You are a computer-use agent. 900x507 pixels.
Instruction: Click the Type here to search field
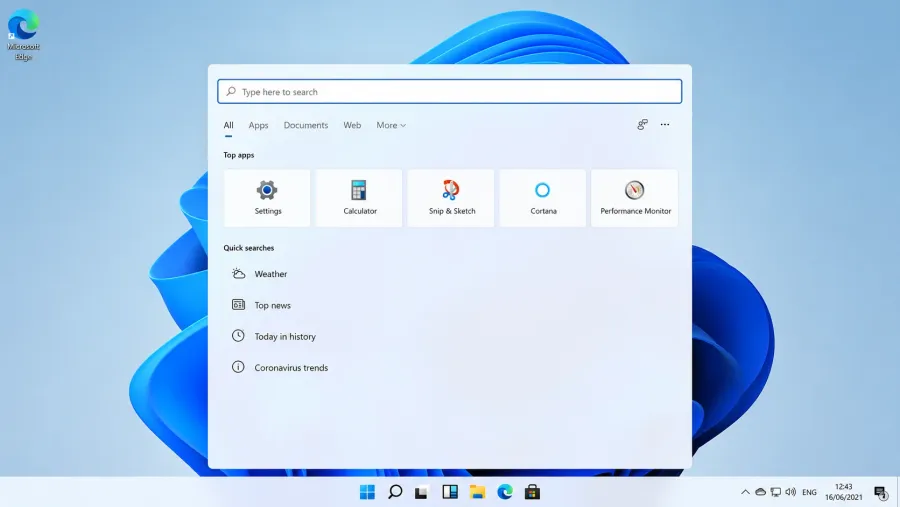pos(449,91)
